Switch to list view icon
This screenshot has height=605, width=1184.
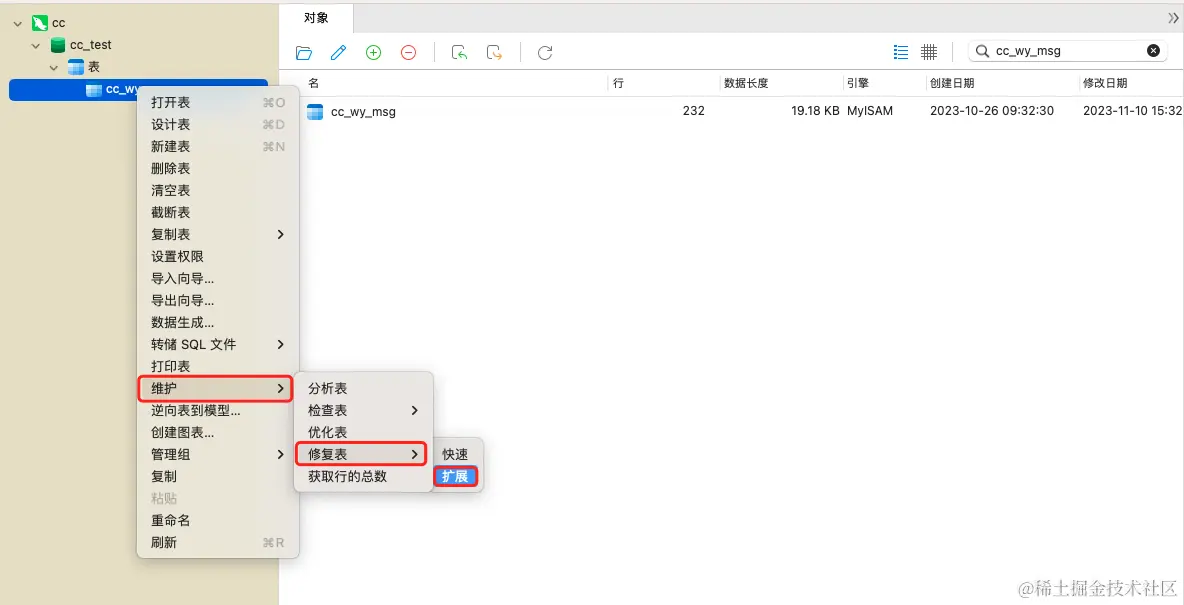900,51
